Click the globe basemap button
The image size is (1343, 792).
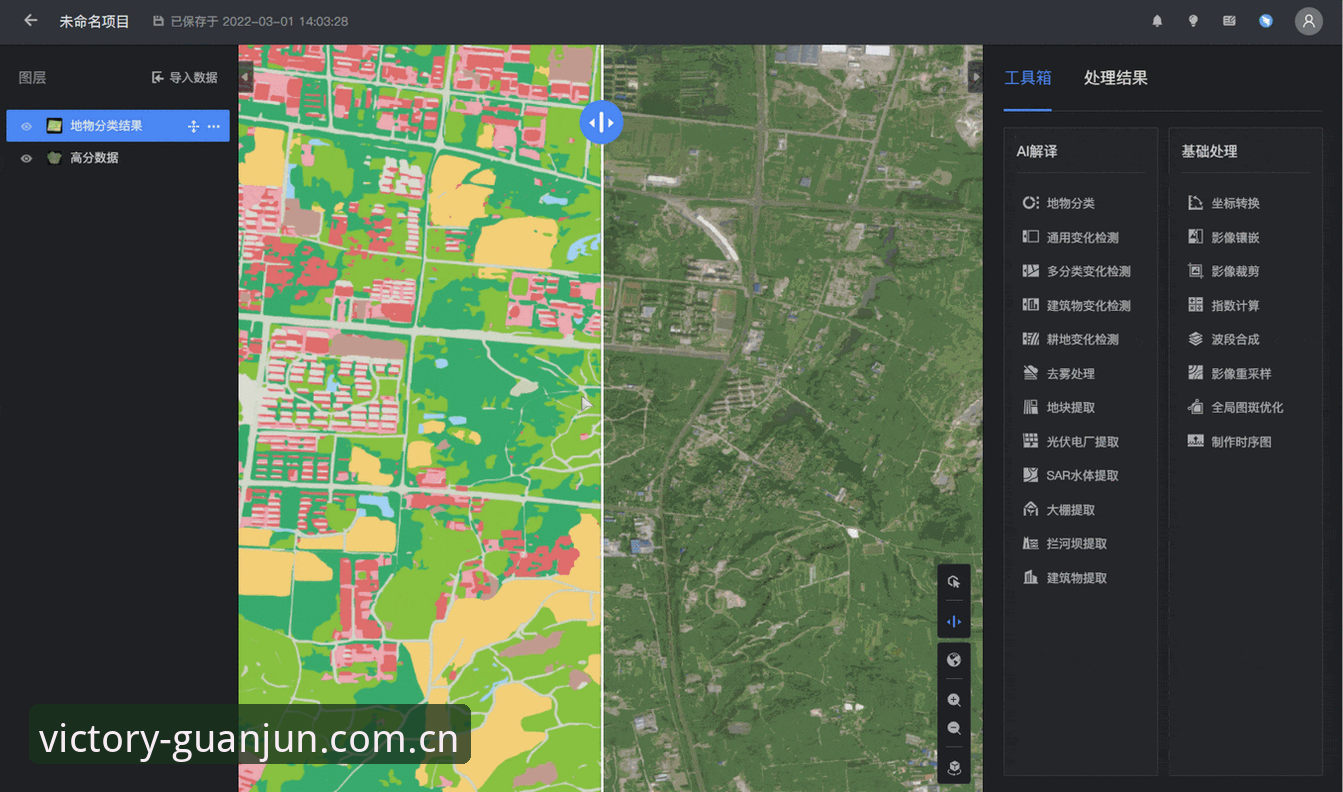(x=954, y=660)
